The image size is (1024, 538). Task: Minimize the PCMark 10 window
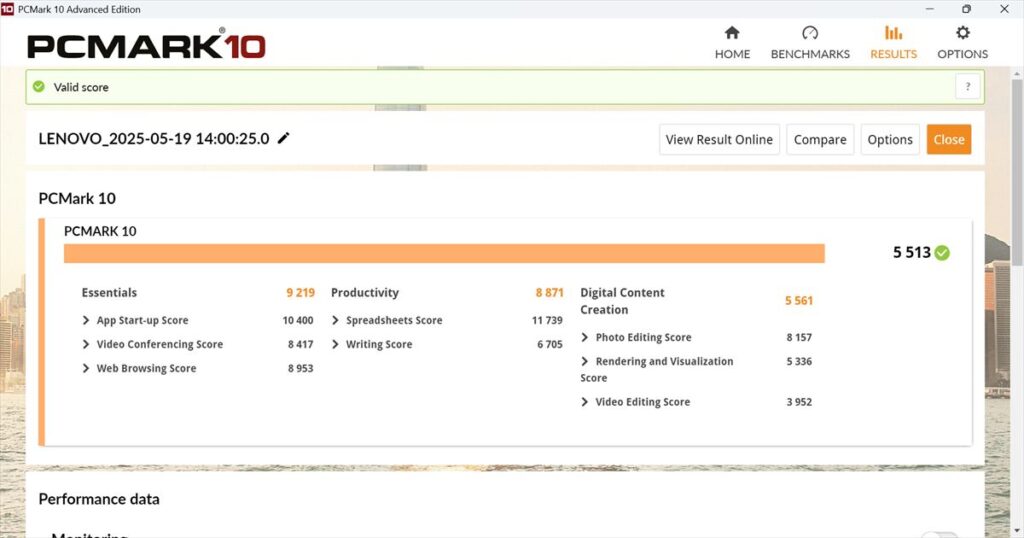[x=930, y=9]
